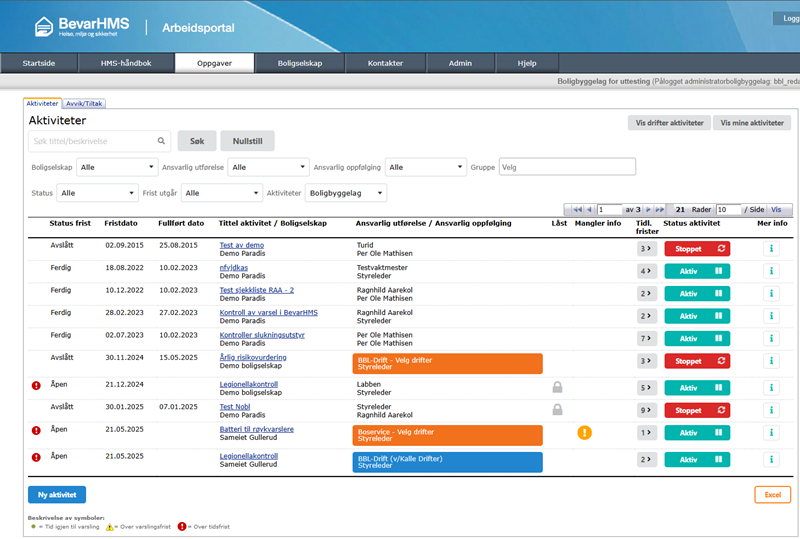Open info for Test Nobl row
800x539 pixels.
coord(771,410)
